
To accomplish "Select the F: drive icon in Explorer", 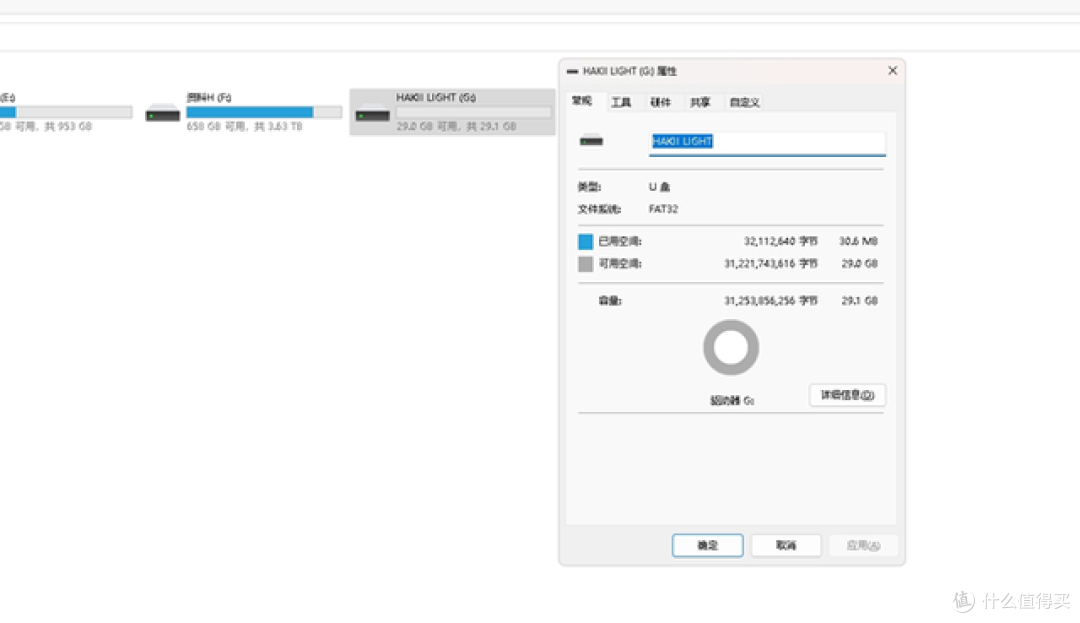I will click(163, 114).
